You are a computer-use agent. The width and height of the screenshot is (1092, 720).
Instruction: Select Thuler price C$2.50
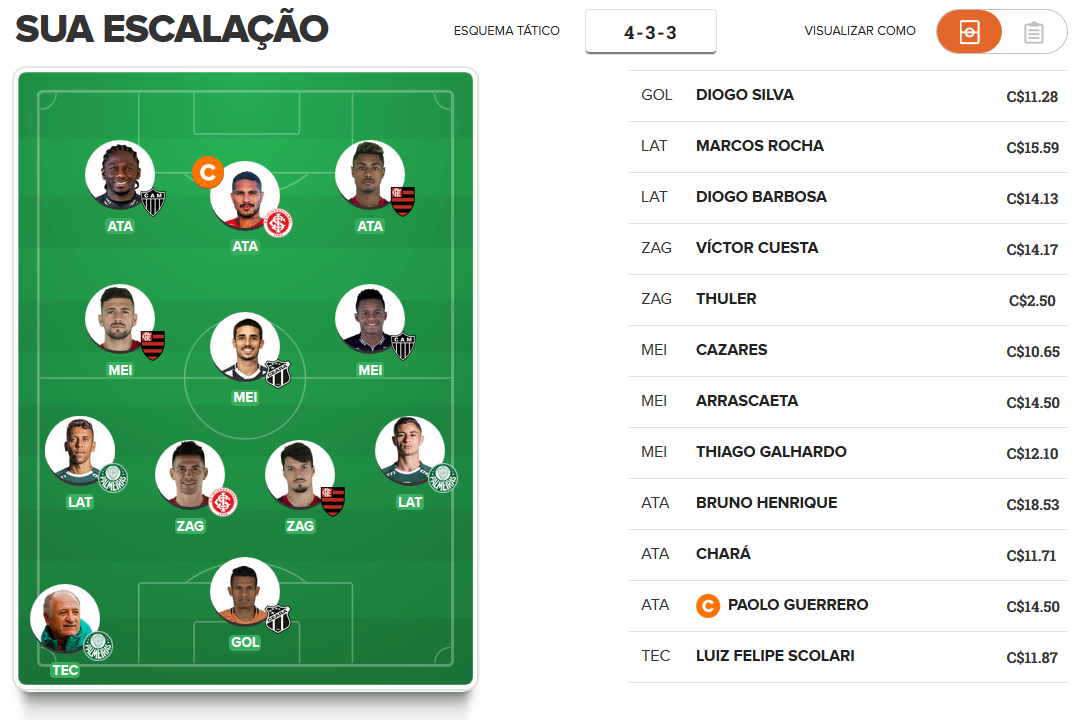pos(1032,301)
